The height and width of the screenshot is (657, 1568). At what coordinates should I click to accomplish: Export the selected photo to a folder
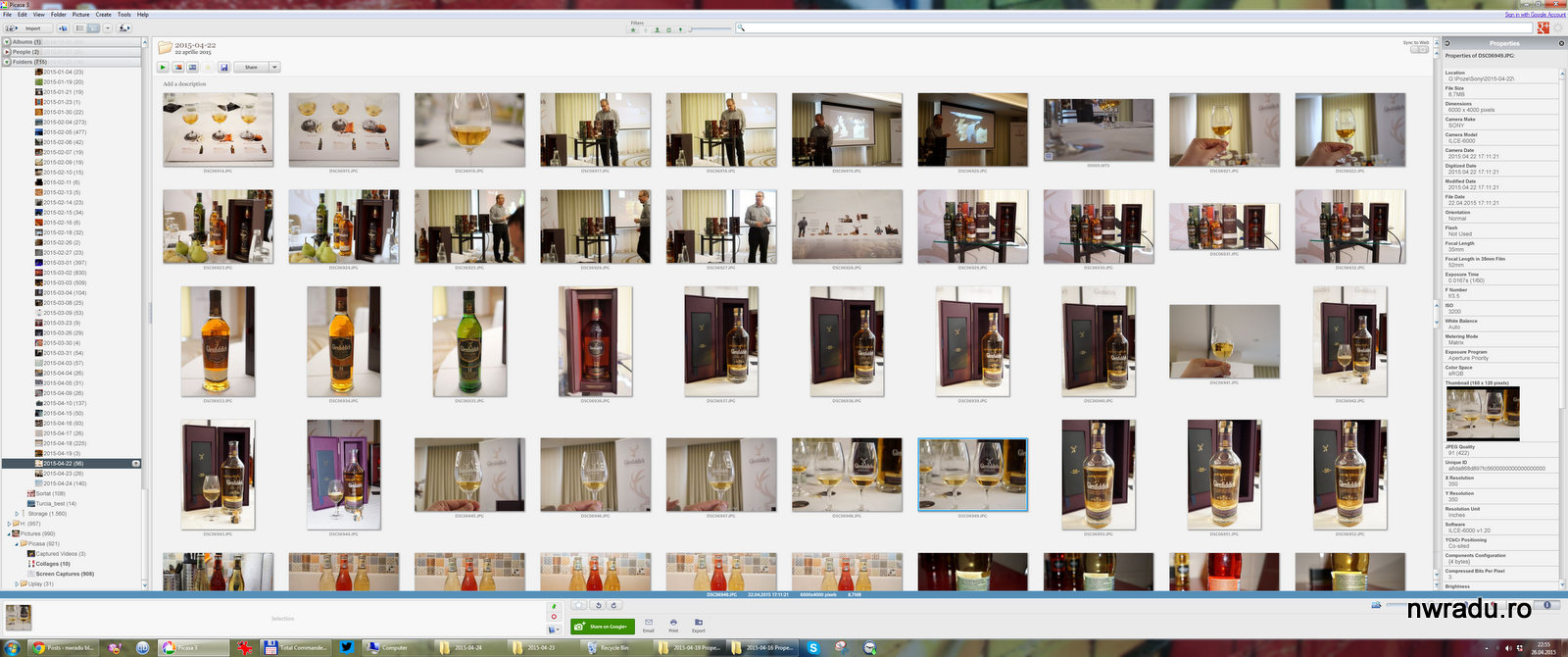699,625
